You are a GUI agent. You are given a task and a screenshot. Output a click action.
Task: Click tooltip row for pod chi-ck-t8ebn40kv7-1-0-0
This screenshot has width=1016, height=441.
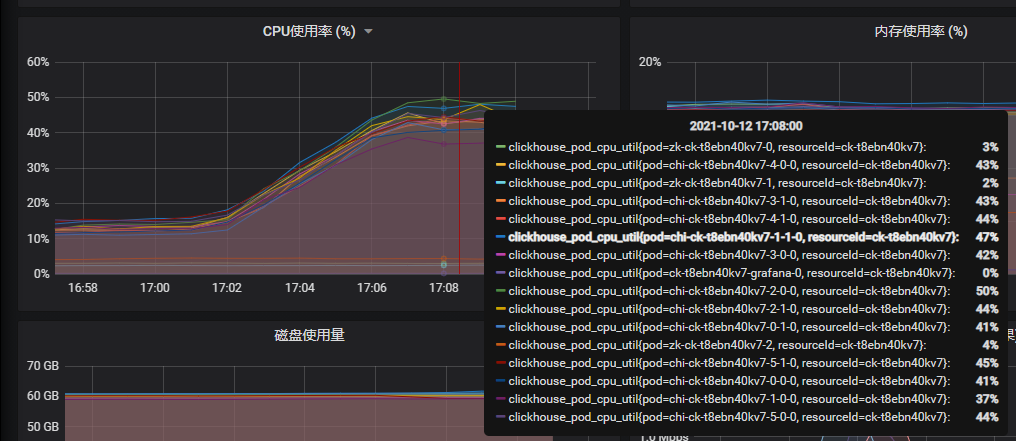click(x=746, y=398)
